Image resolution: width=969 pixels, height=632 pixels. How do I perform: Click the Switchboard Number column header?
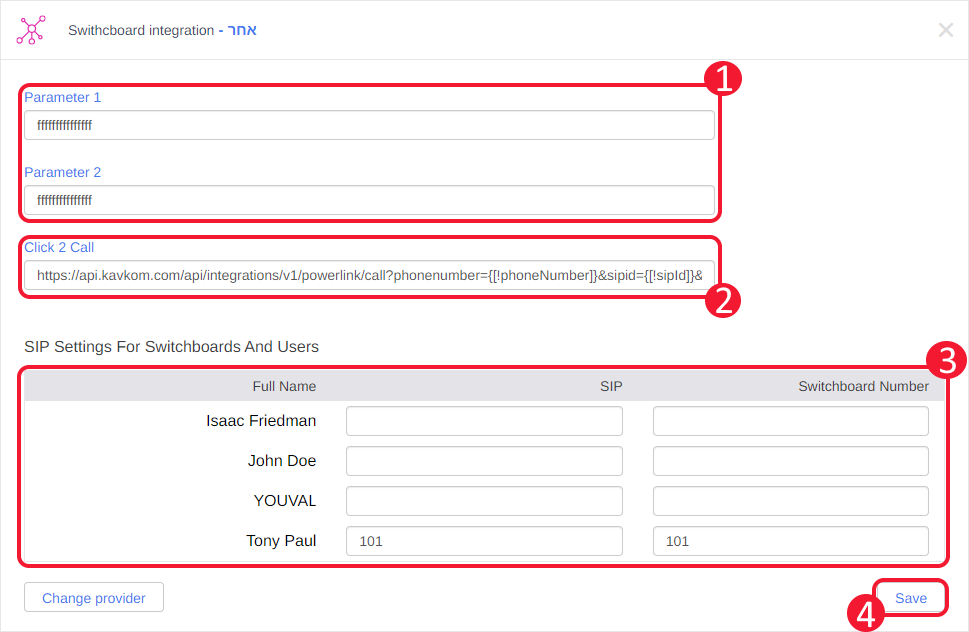[863, 386]
